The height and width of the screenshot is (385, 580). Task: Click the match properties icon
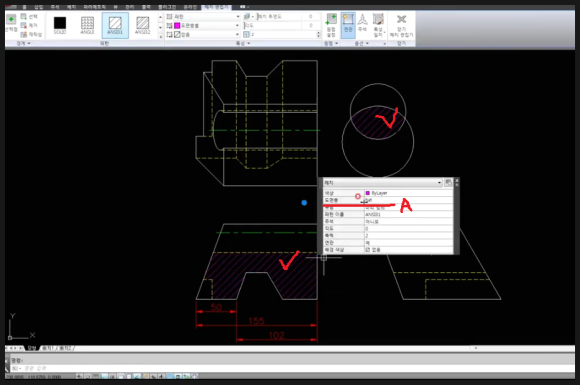pos(378,25)
